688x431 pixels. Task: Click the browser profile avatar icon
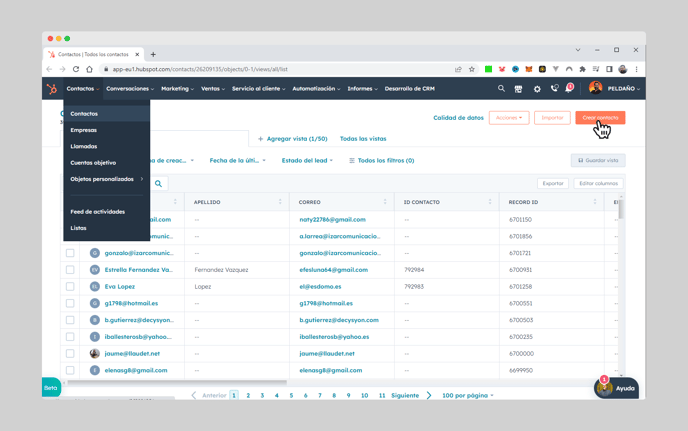pyautogui.click(x=623, y=69)
